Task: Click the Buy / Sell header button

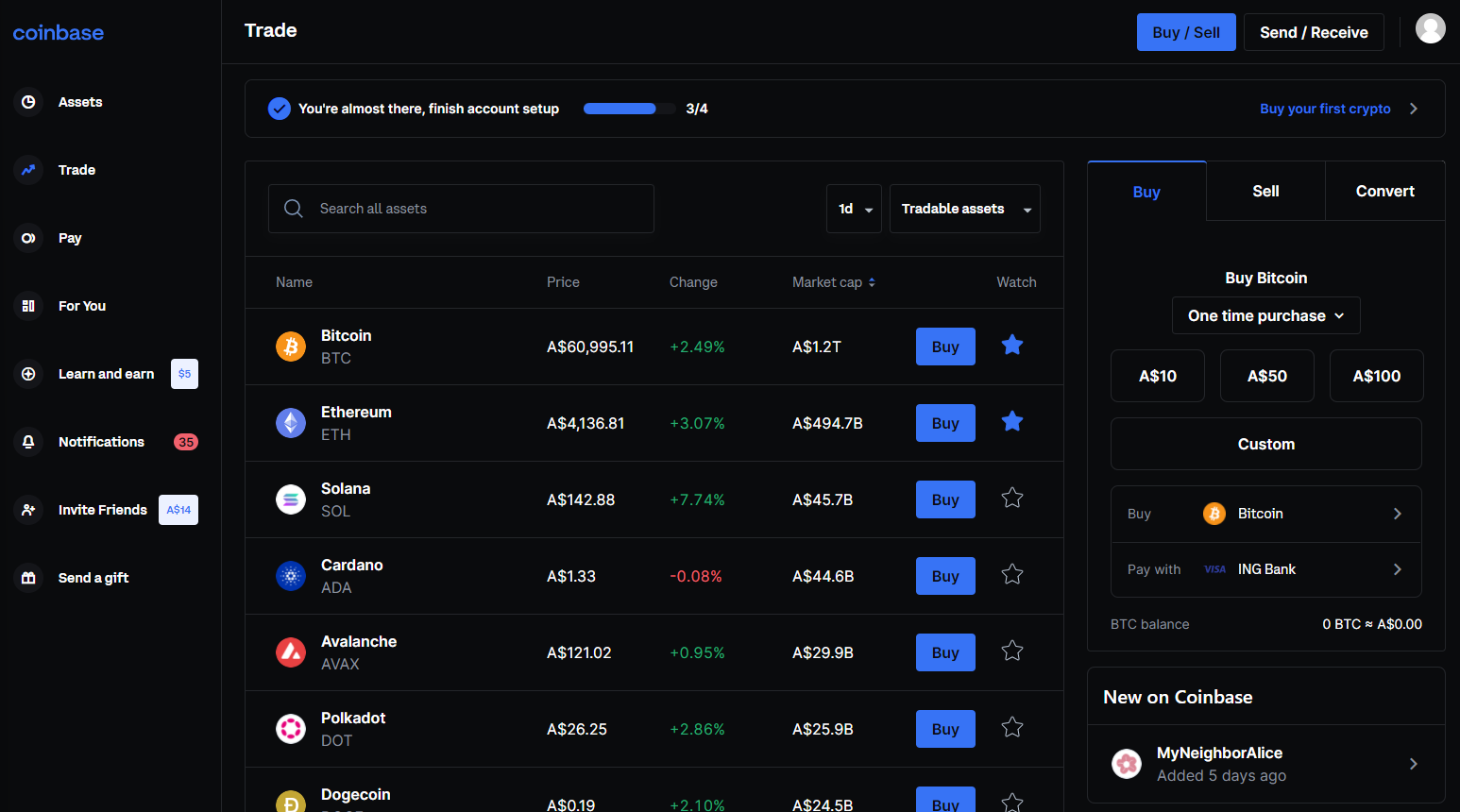Action: (x=1186, y=32)
